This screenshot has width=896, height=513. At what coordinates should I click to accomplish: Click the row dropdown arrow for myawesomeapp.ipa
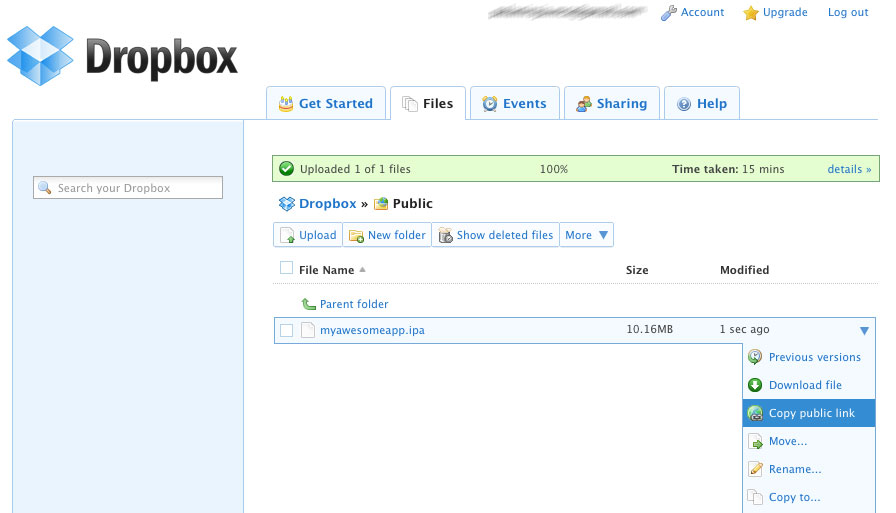[x=864, y=331]
